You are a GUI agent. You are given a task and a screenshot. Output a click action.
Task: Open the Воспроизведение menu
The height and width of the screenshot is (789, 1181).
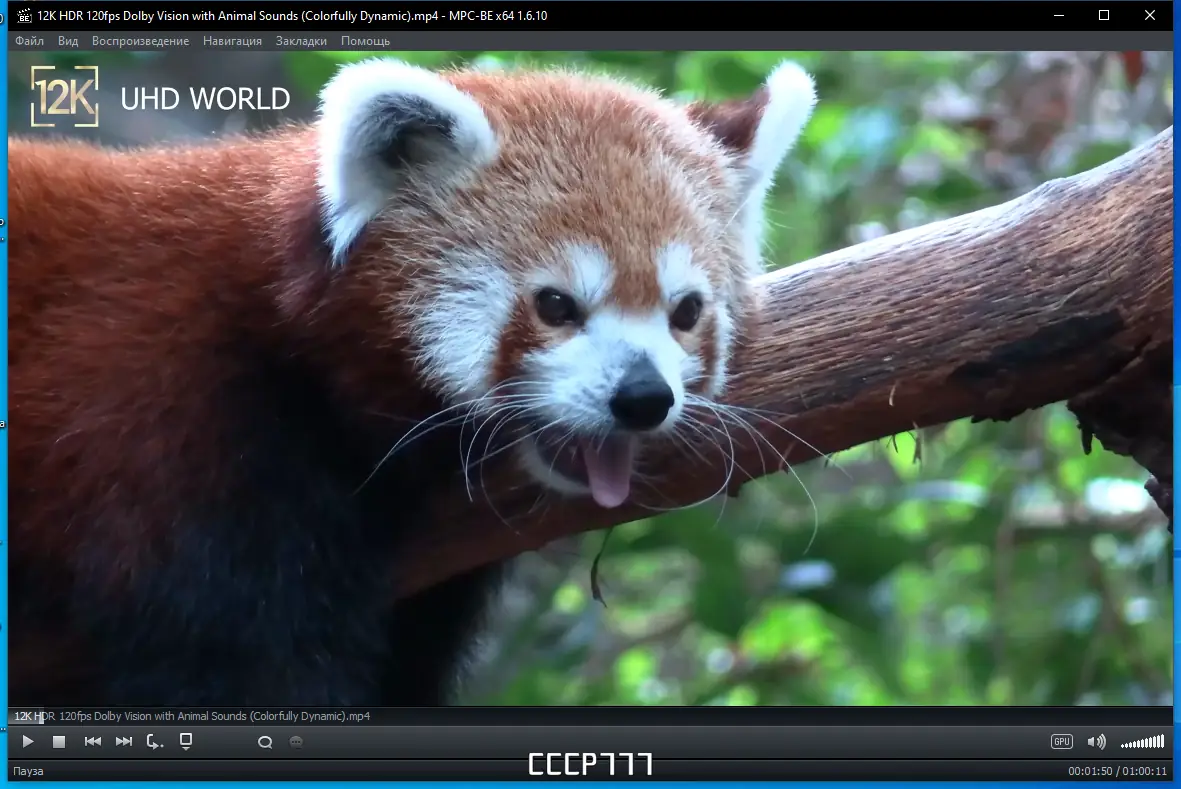[139, 41]
